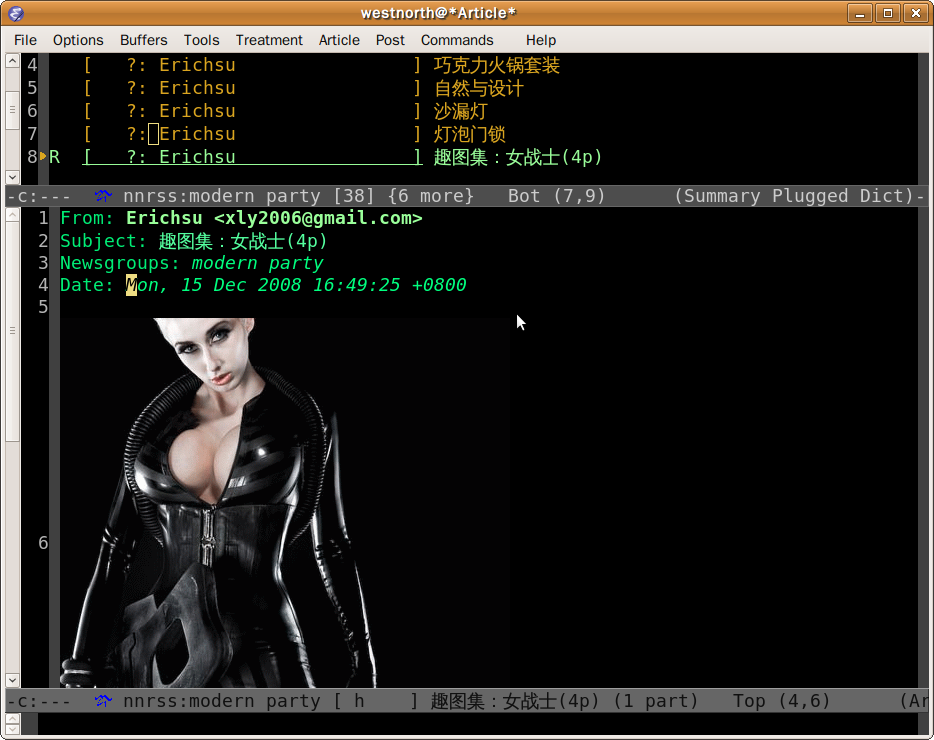Minimize the westnorth@*Article* window

860,13
